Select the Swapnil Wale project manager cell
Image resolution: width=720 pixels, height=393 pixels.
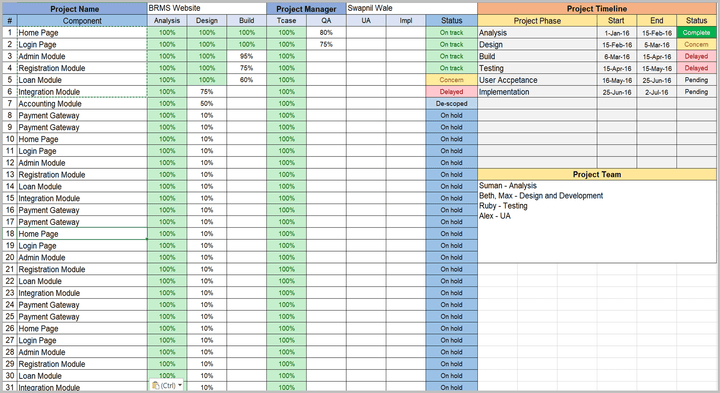point(412,8)
